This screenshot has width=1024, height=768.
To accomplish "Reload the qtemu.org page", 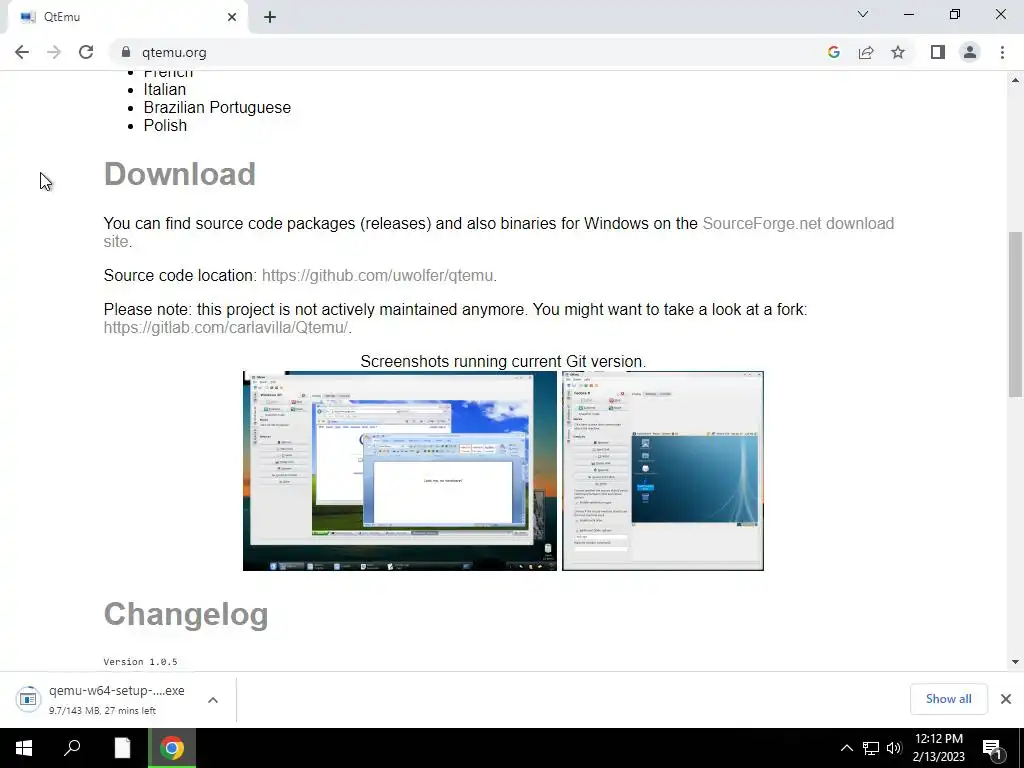I will pos(86,52).
